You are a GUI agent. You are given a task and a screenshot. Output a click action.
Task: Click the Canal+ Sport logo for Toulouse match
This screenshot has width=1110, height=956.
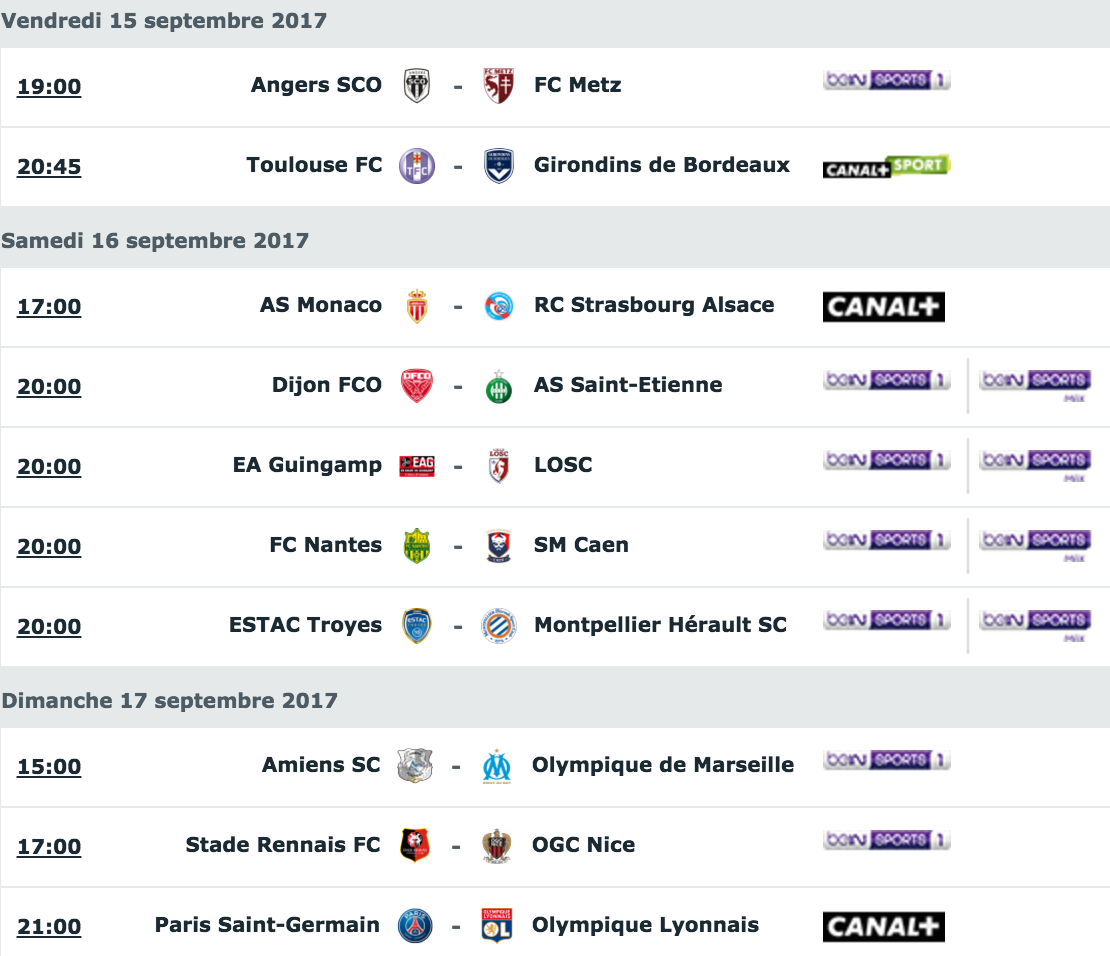(x=886, y=167)
